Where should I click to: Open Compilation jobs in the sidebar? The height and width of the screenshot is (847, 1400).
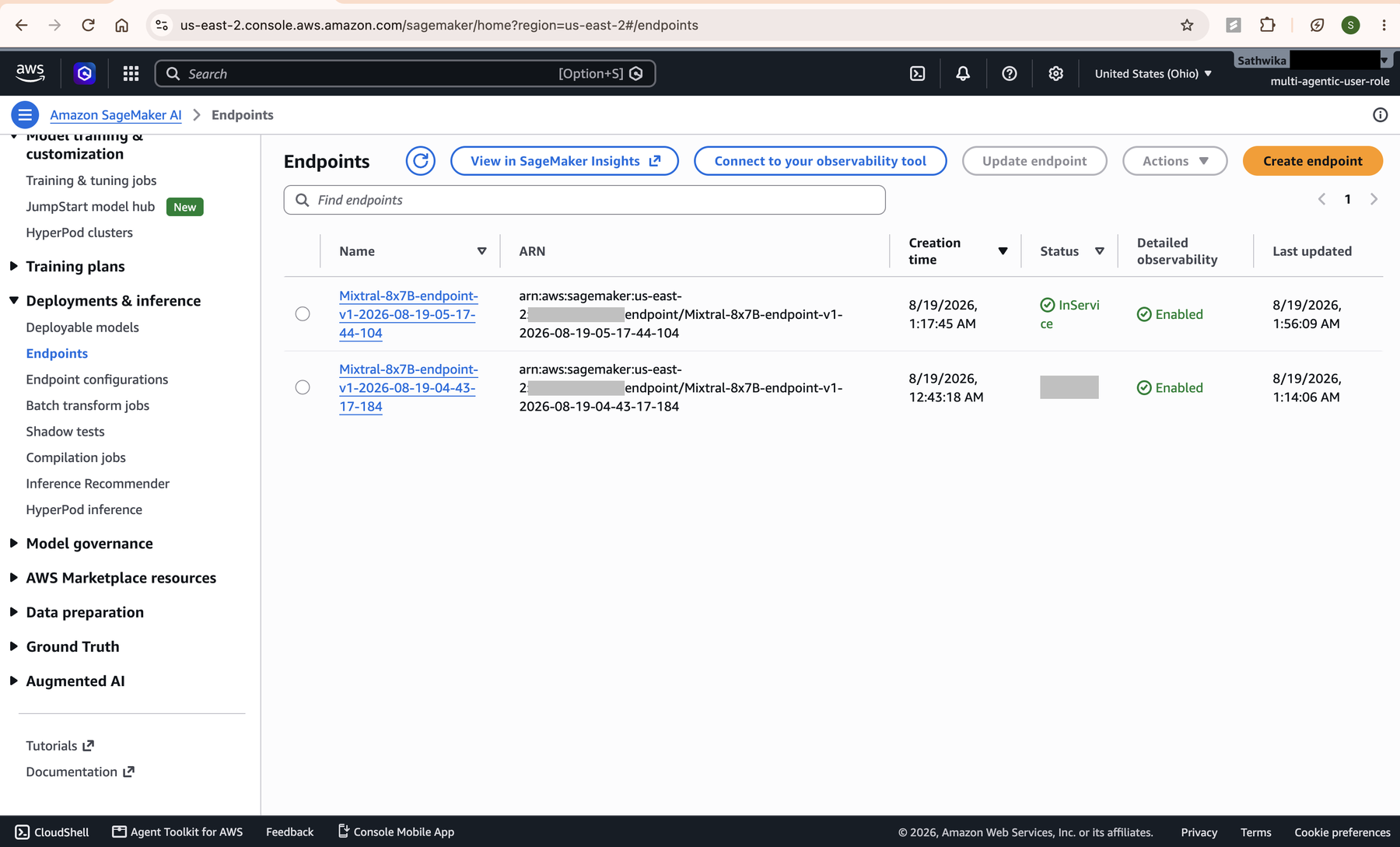point(75,457)
